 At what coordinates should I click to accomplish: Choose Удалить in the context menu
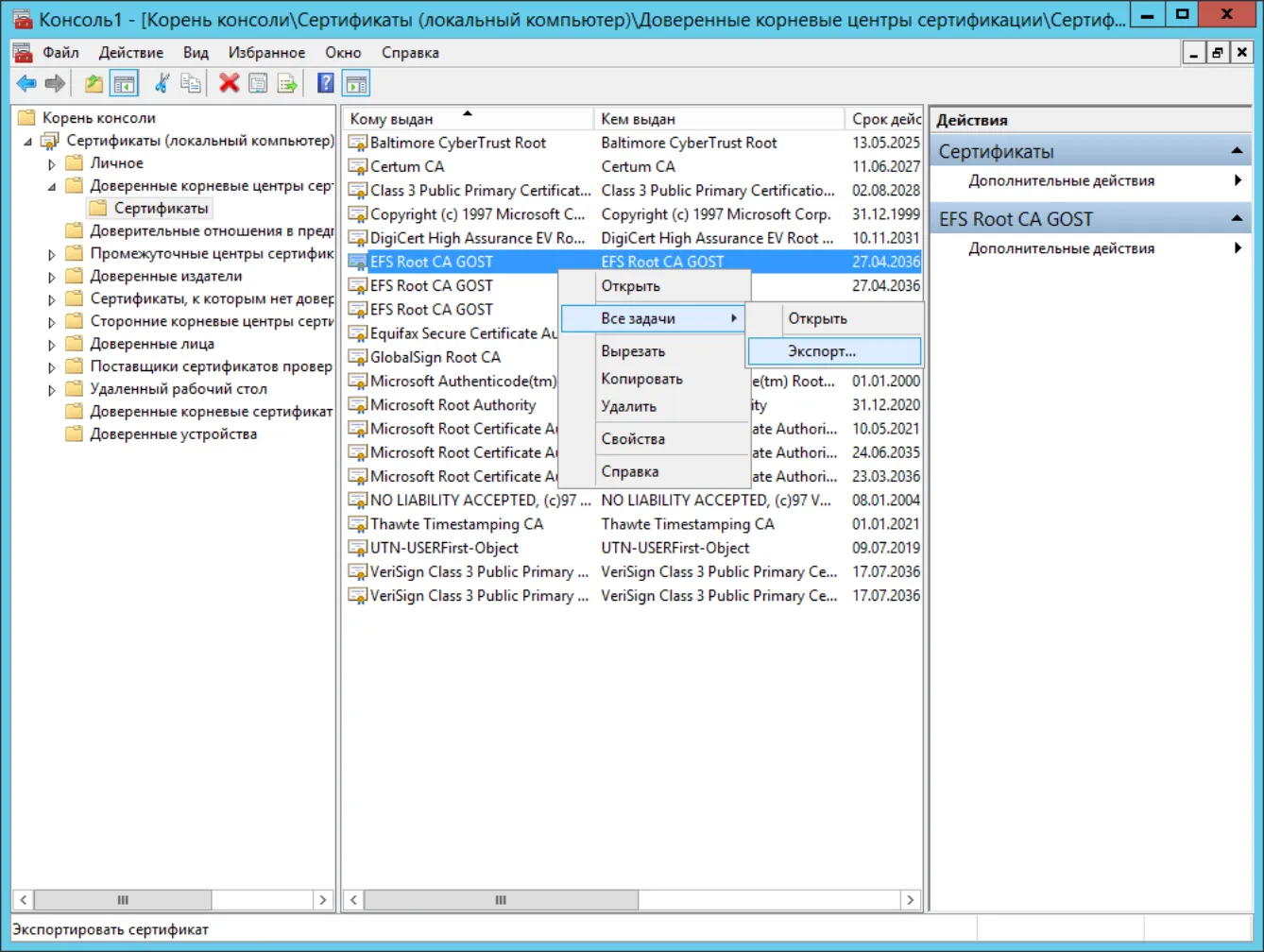[655, 406]
